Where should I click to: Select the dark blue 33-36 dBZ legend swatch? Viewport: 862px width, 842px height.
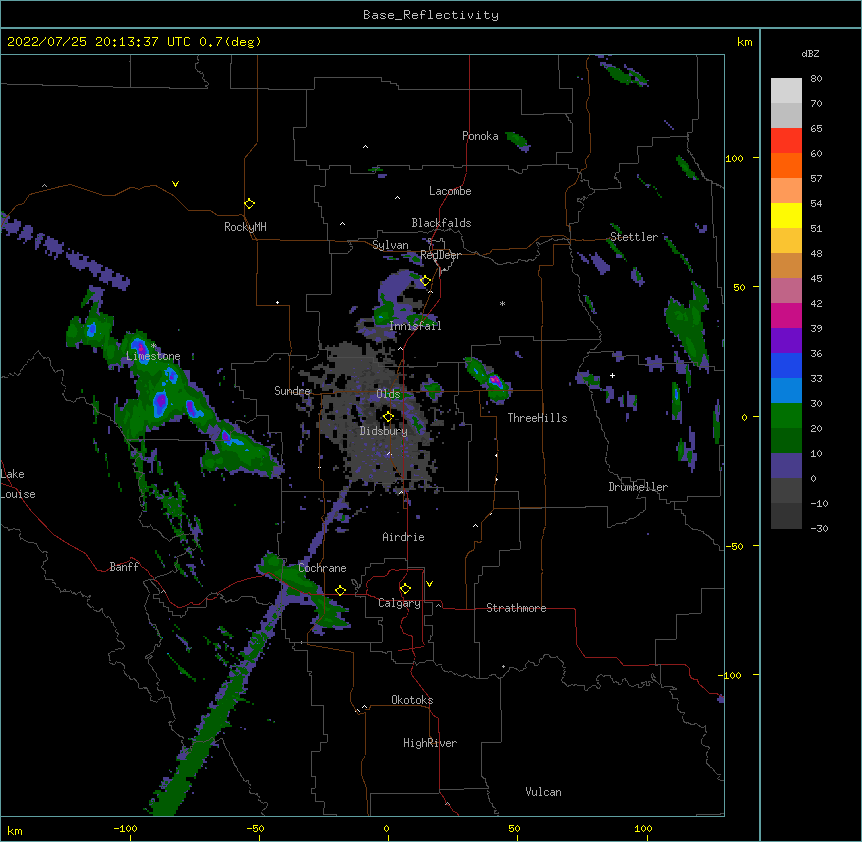tap(786, 365)
